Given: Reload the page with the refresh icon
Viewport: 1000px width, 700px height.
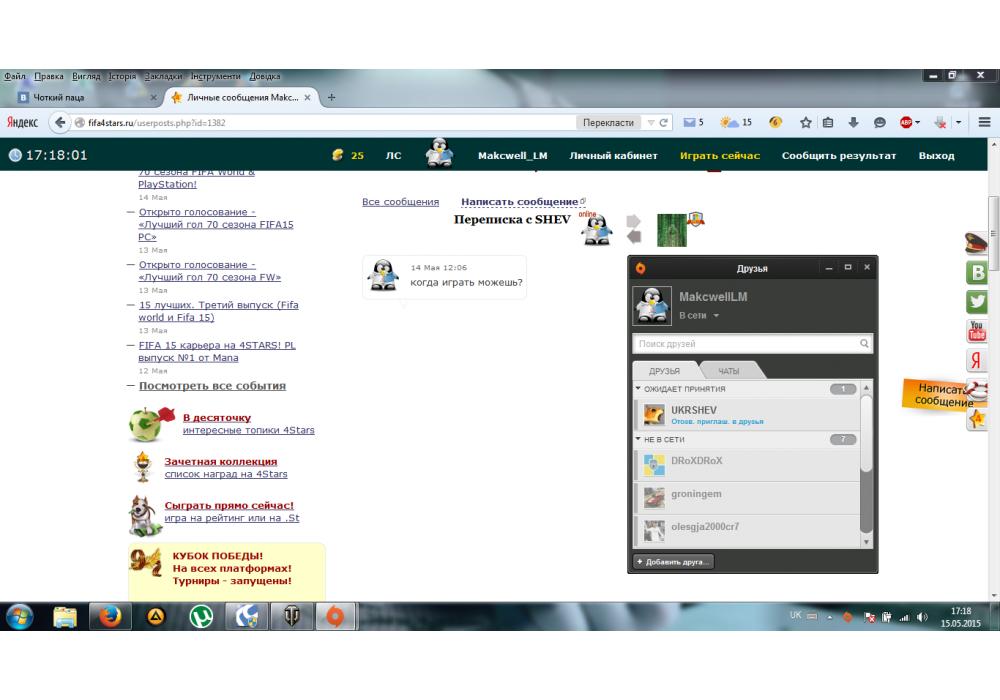Looking at the screenshot, I should click(x=663, y=122).
